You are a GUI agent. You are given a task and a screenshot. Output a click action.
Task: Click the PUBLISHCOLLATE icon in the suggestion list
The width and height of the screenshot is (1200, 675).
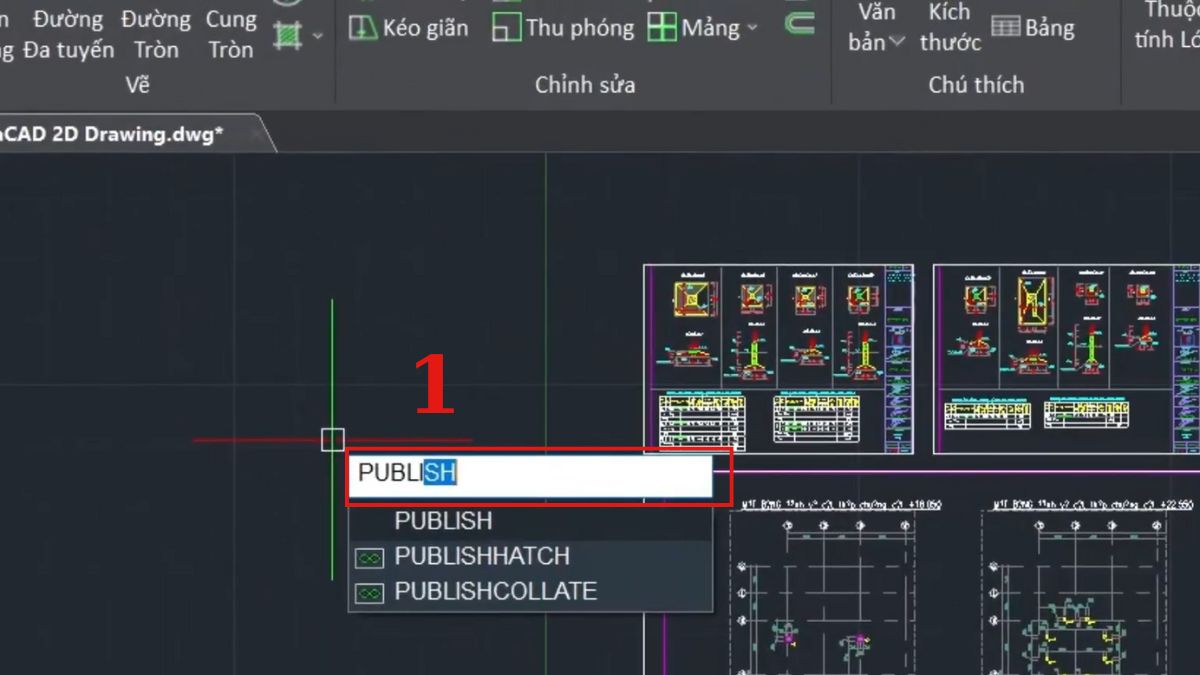368,592
